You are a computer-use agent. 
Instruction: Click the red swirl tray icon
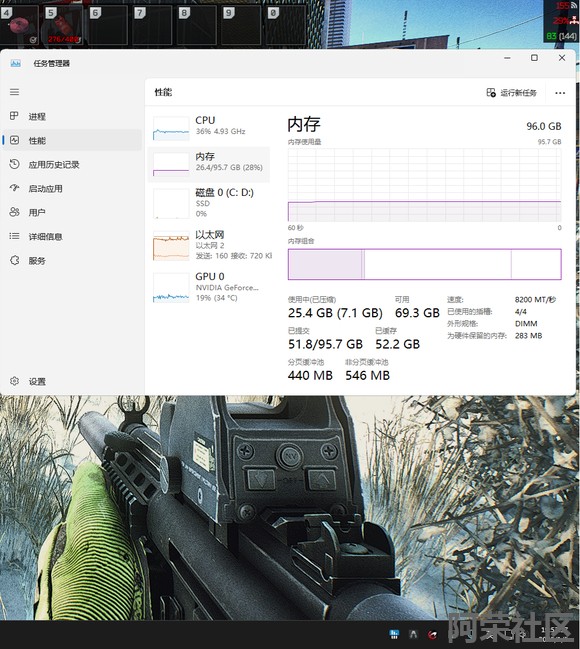click(x=432, y=635)
